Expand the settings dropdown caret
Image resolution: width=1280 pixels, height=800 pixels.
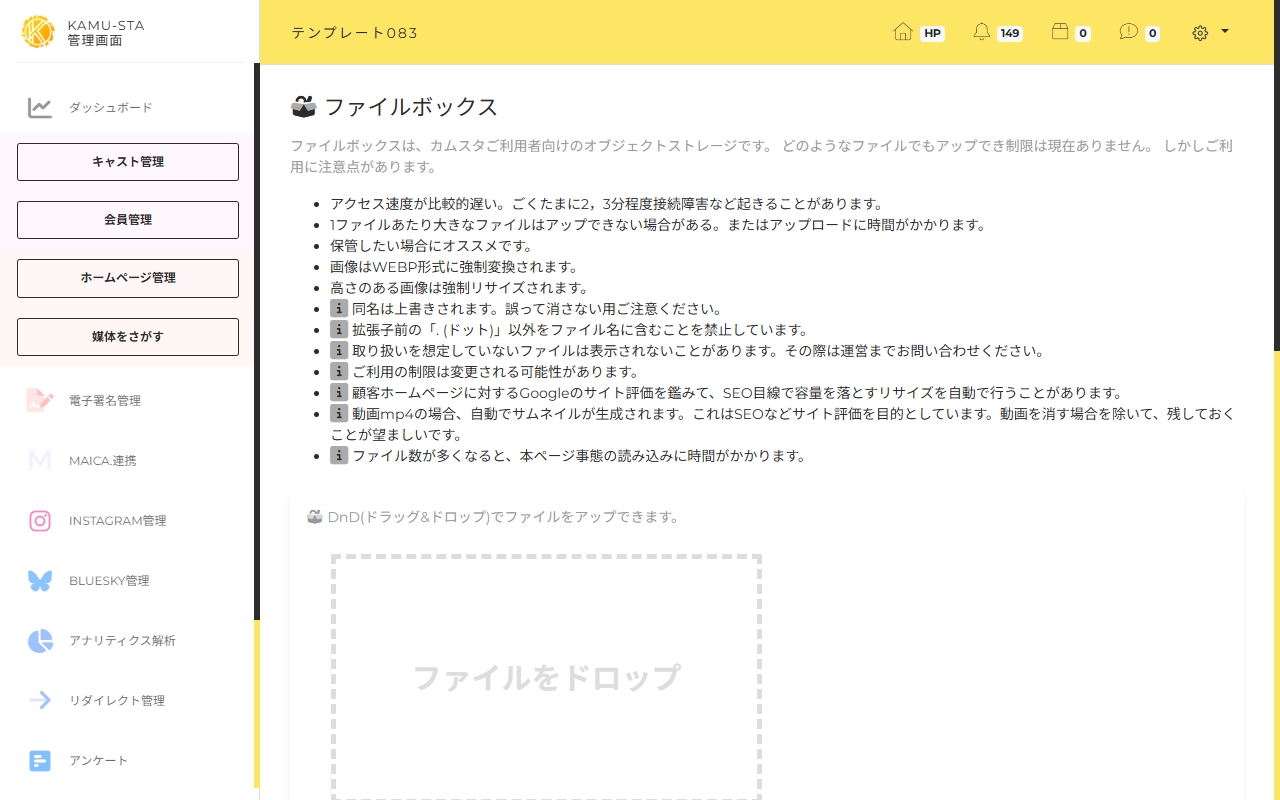tap(1225, 31)
